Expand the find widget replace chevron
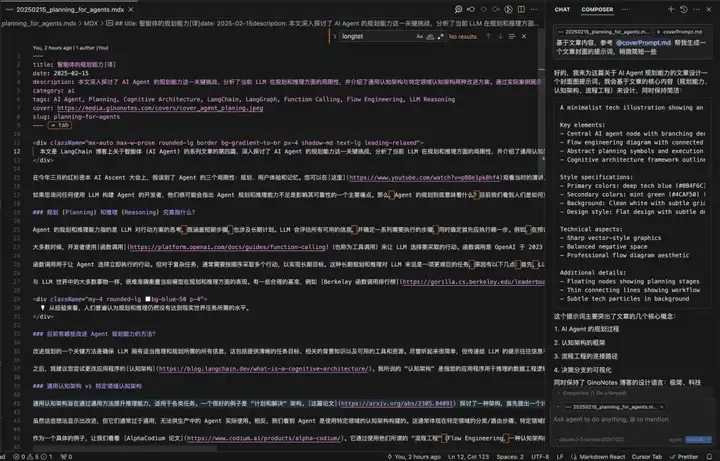Screen dimensions: 720x461 [334, 36]
